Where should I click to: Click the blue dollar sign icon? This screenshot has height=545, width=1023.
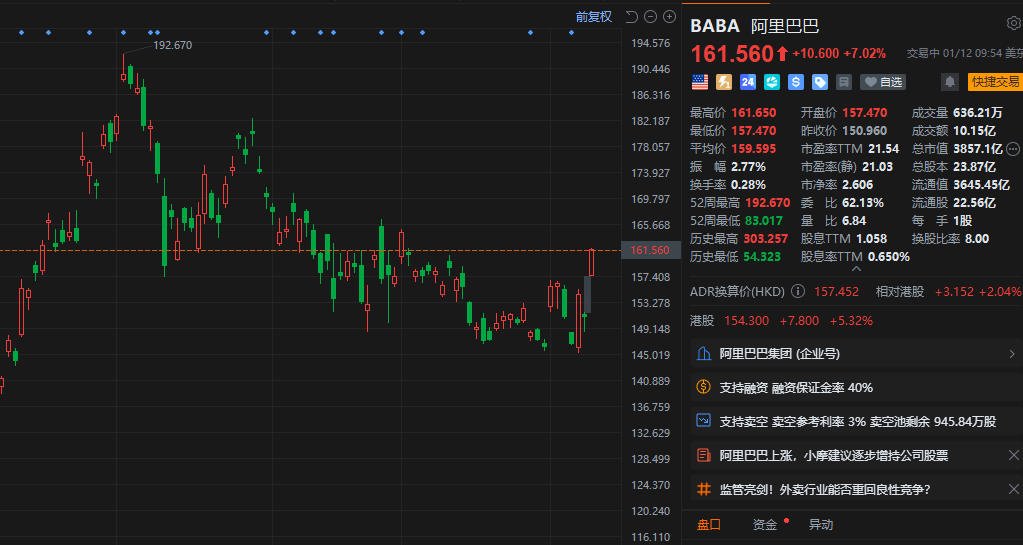pyautogui.click(x=796, y=82)
